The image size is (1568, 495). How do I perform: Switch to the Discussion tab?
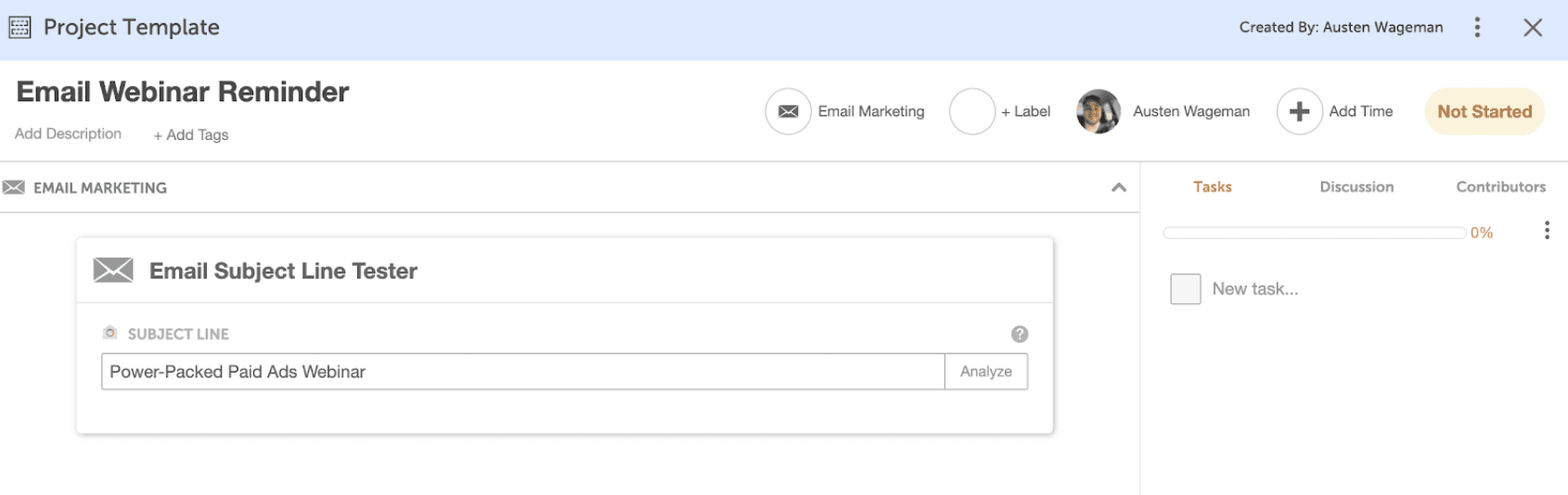tap(1356, 187)
